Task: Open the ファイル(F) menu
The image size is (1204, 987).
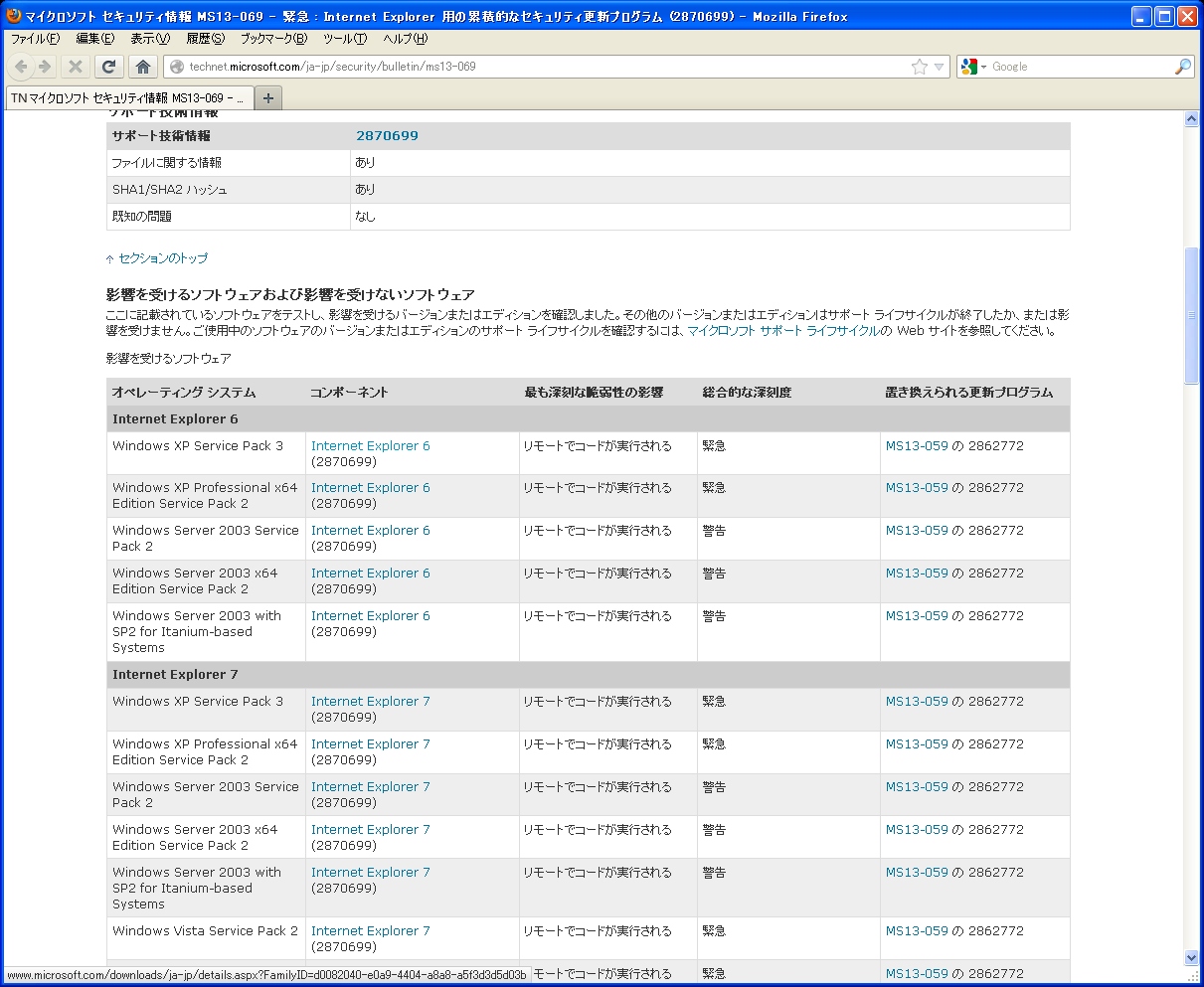Action: coord(35,39)
